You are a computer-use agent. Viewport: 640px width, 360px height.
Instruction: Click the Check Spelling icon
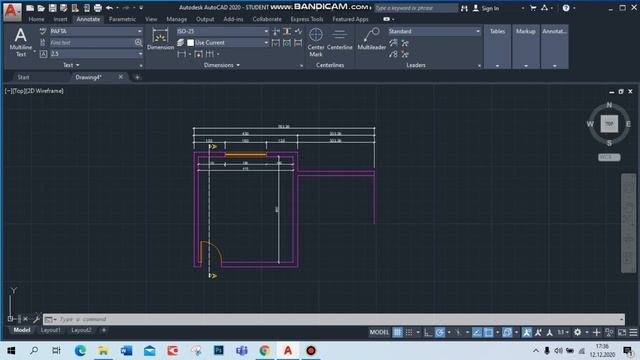(x=43, y=31)
